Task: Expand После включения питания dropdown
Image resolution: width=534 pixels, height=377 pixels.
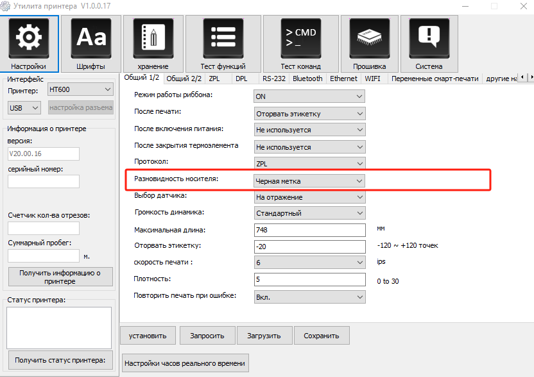Action: (x=309, y=130)
